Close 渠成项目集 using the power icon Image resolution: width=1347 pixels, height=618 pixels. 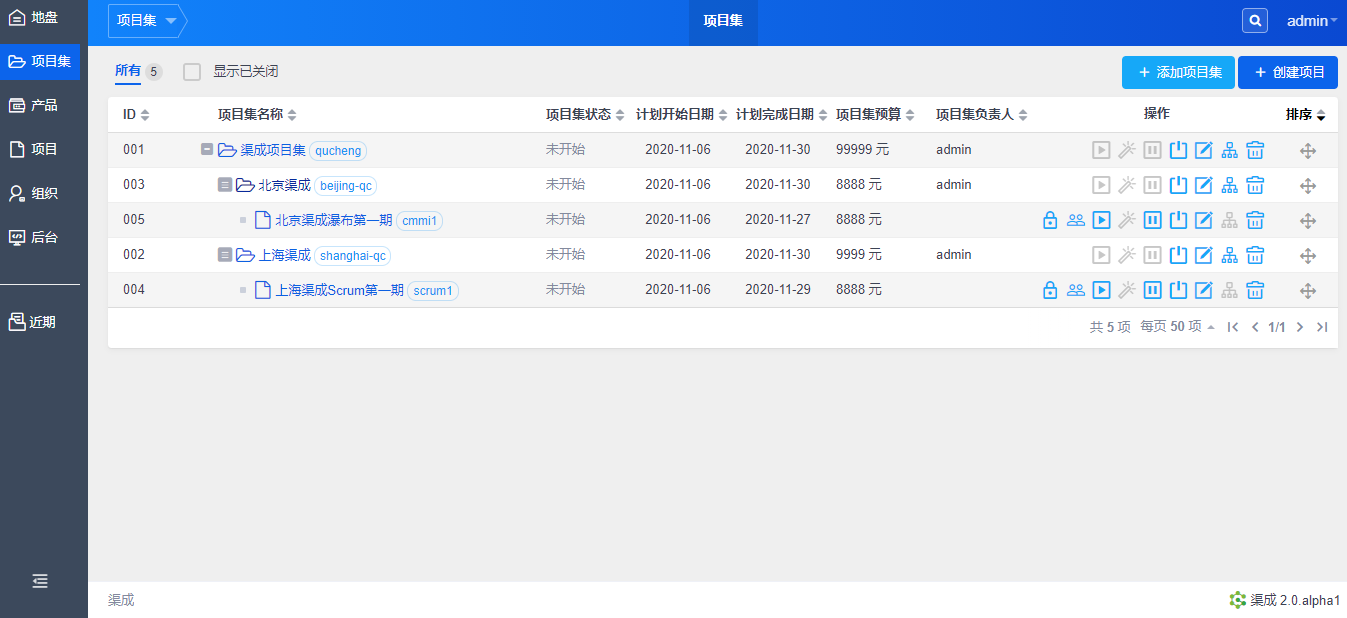[x=1178, y=150]
